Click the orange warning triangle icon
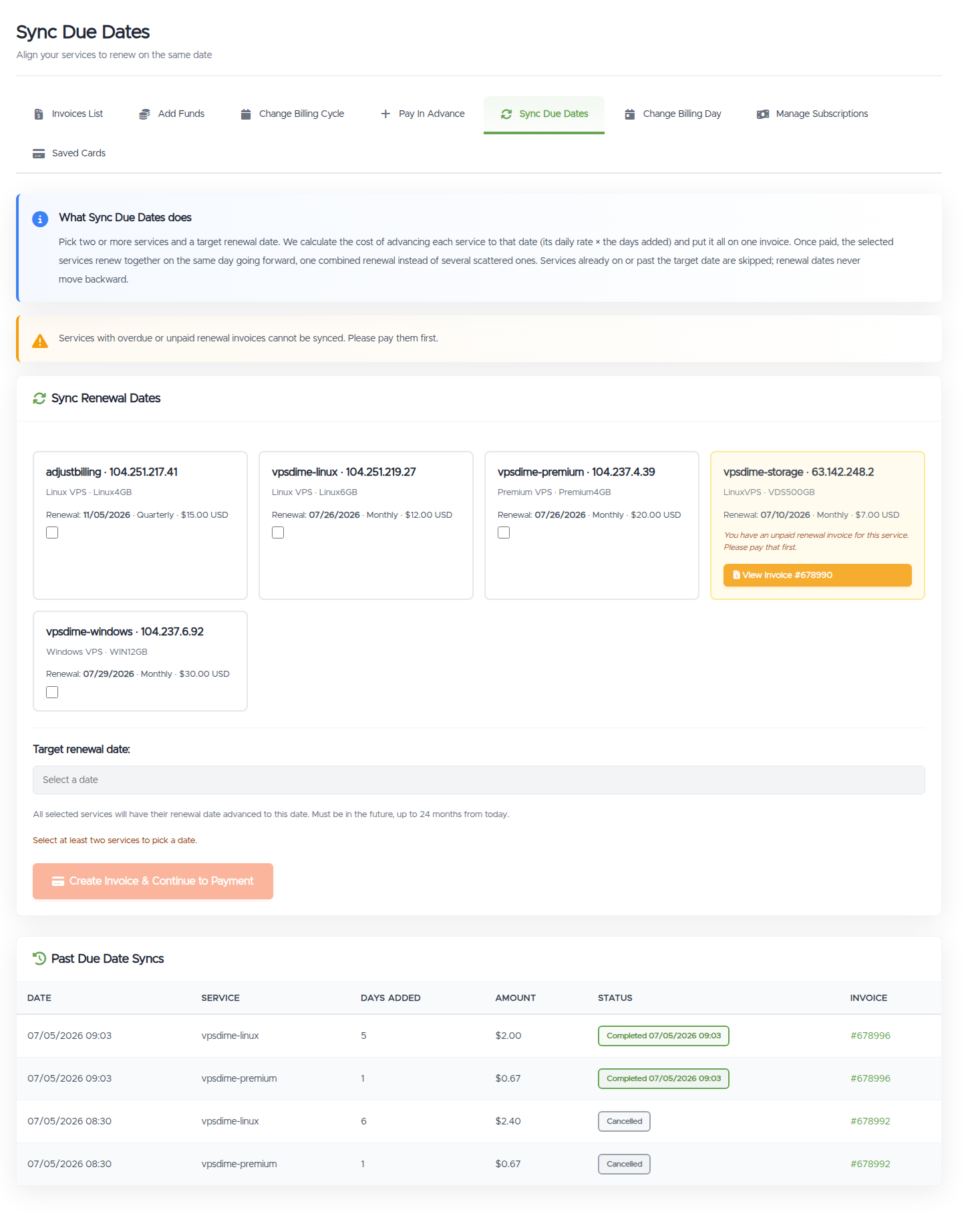Image resolution: width=962 pixels, height=1232 pixels. tap(40, 341)
